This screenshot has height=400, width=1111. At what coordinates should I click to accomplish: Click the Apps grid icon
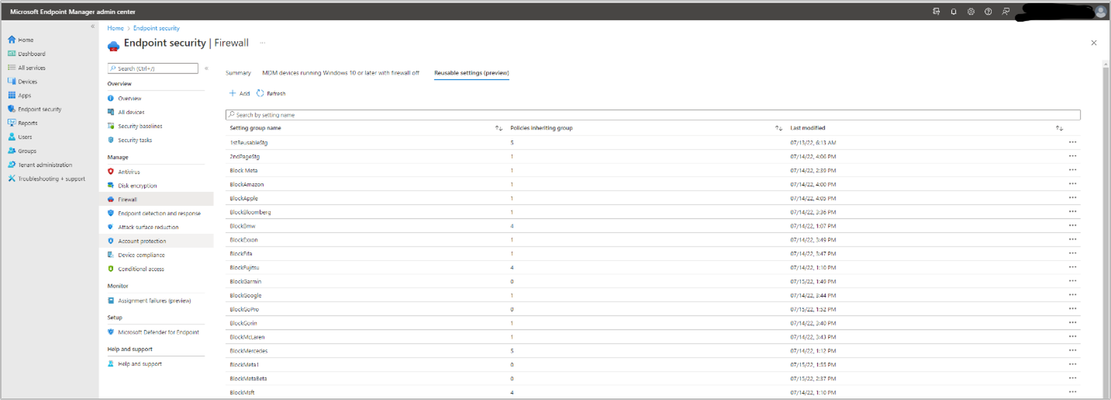11,95
